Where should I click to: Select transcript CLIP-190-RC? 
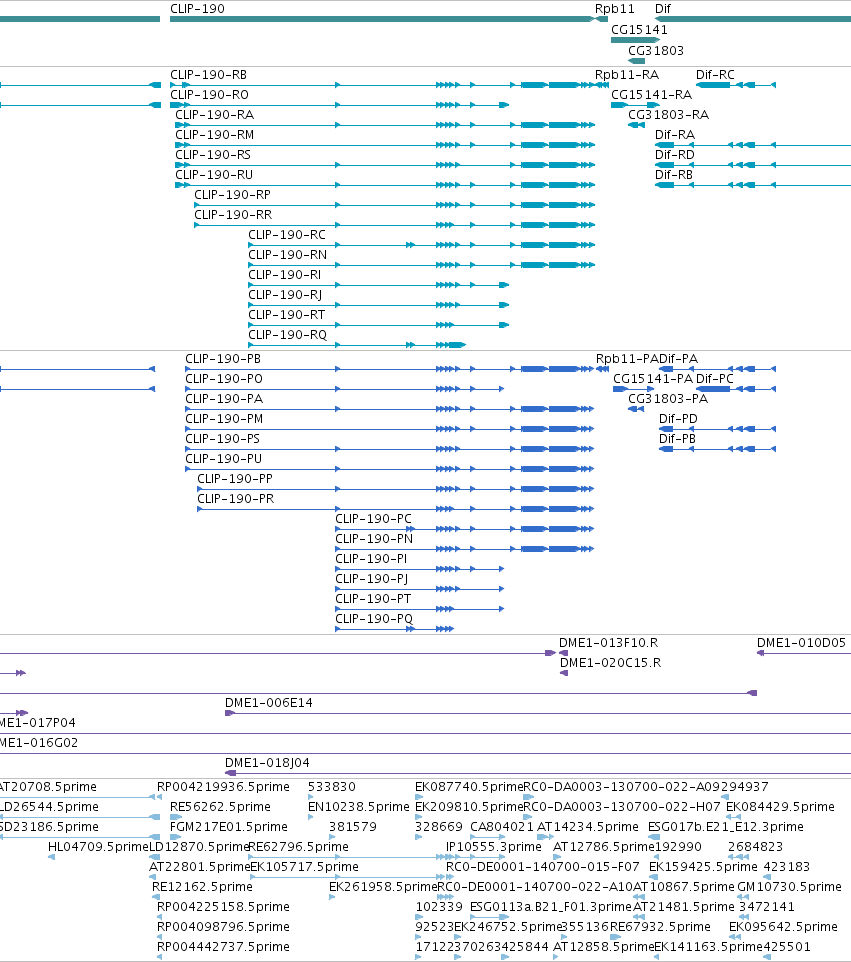(x=287, y=235)
